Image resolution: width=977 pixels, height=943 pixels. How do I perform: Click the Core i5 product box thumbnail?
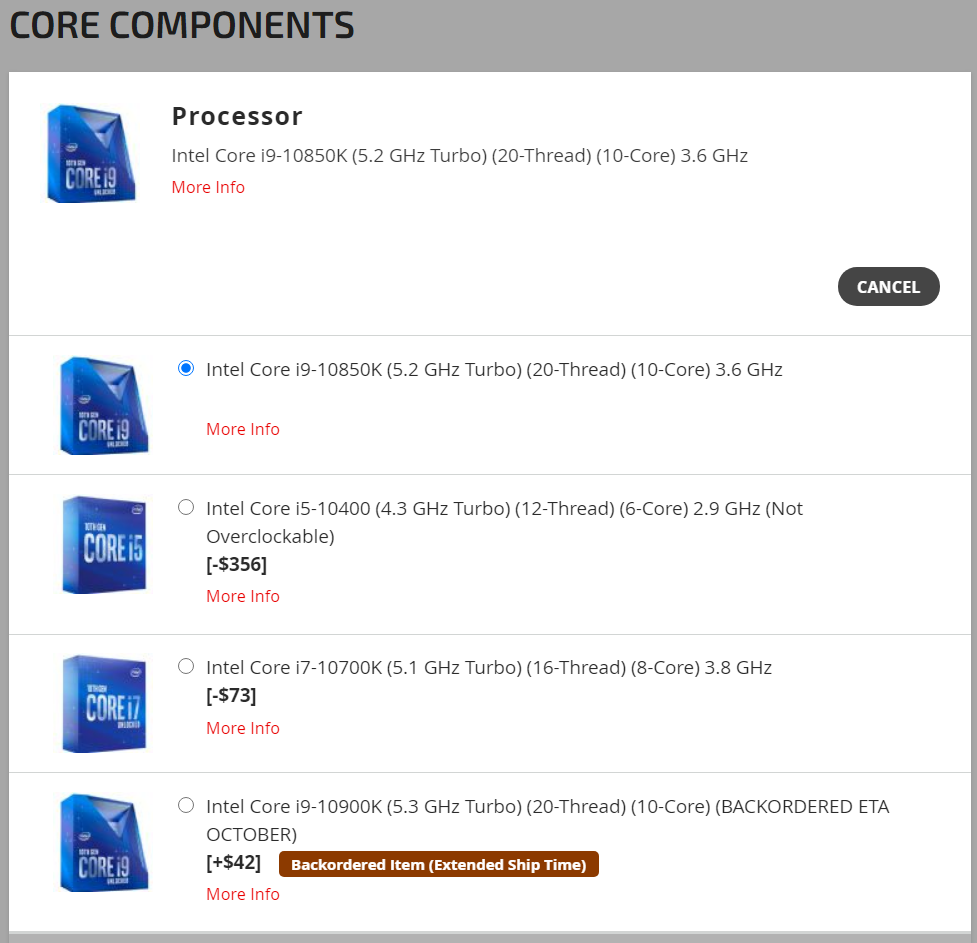(104, 543)
